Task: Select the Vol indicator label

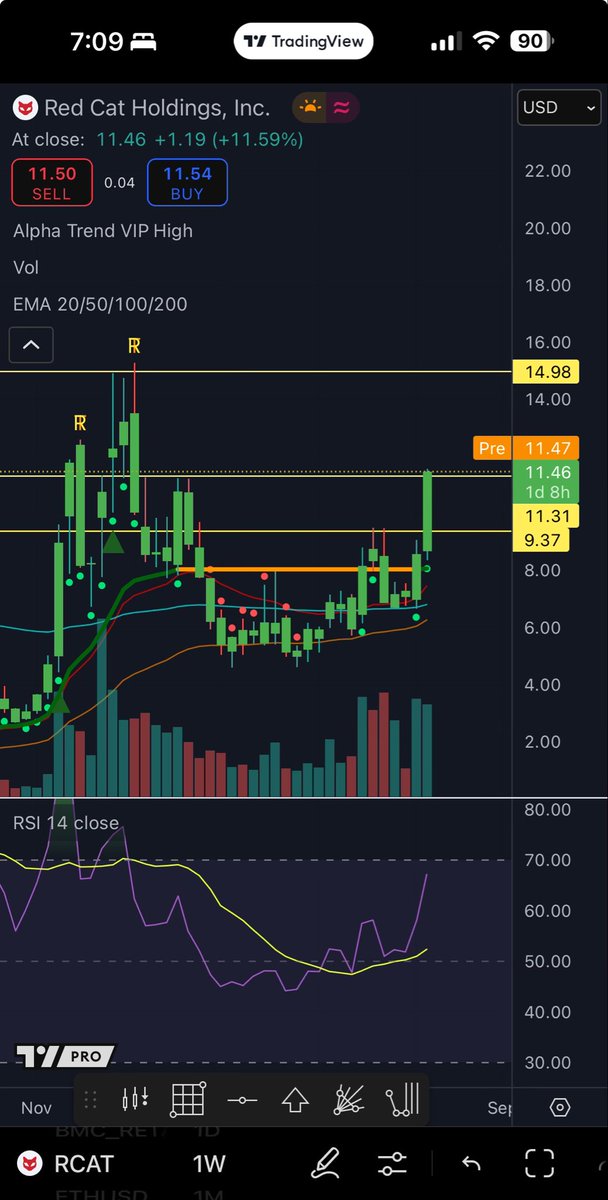Action: 26,268
